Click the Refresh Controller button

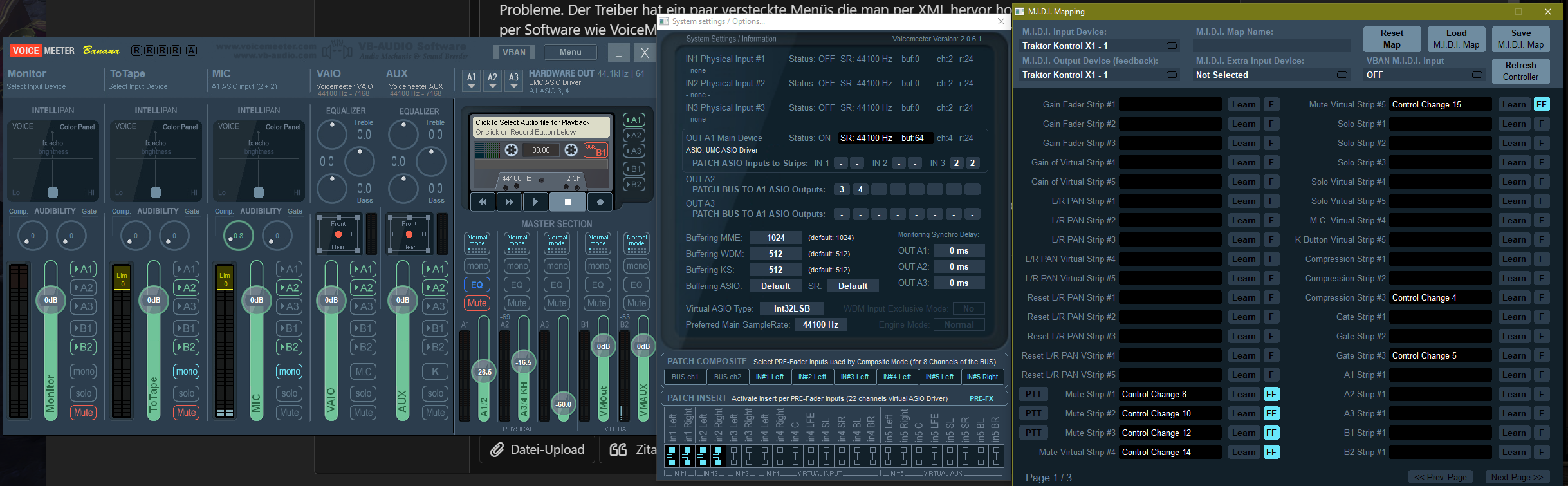[x=1520, y=71]
